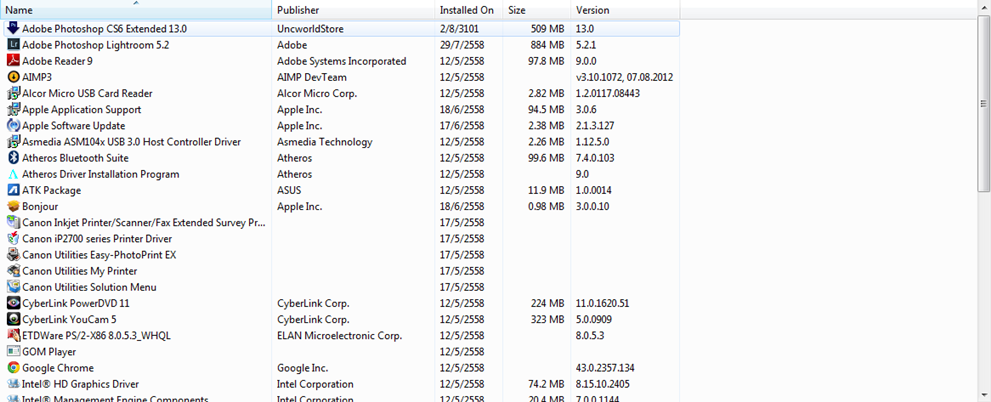This screenshot has width=991, height=402.
Task: Click the version 1.2.0117.08443 cell
Action: point(608,94)
